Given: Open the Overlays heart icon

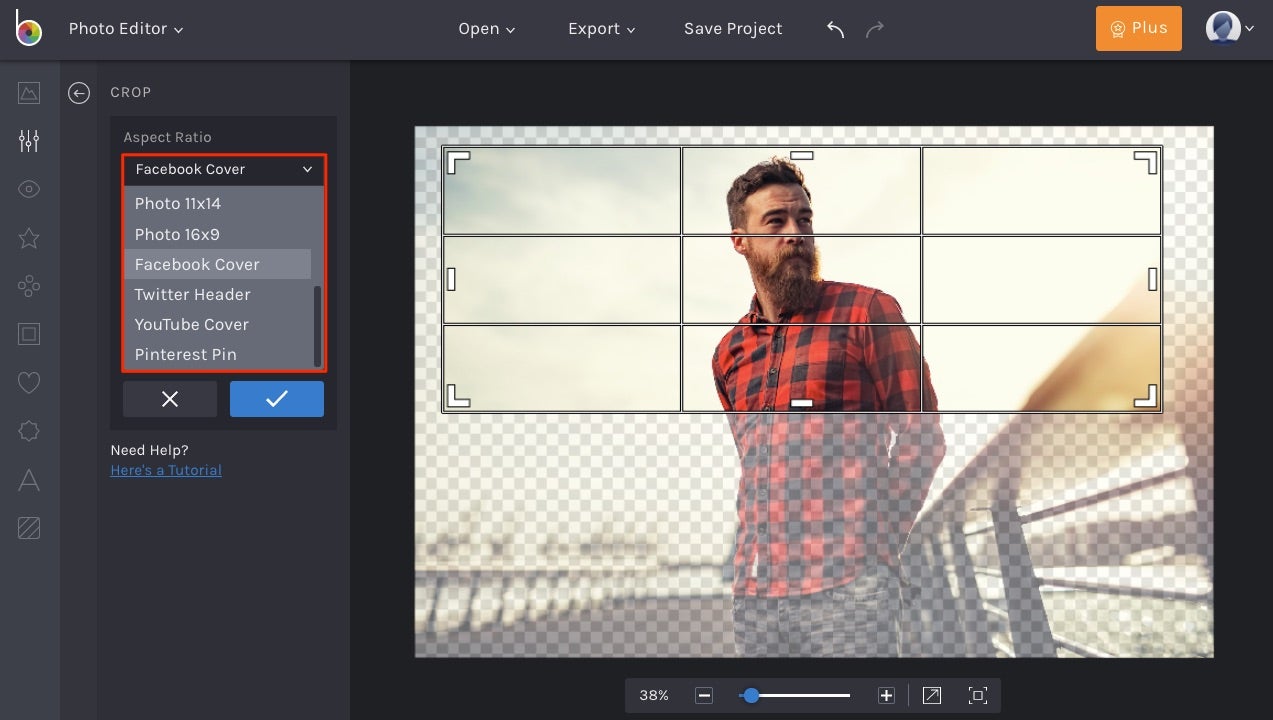Looking at the screenshot, I should [x=29, y=382].
